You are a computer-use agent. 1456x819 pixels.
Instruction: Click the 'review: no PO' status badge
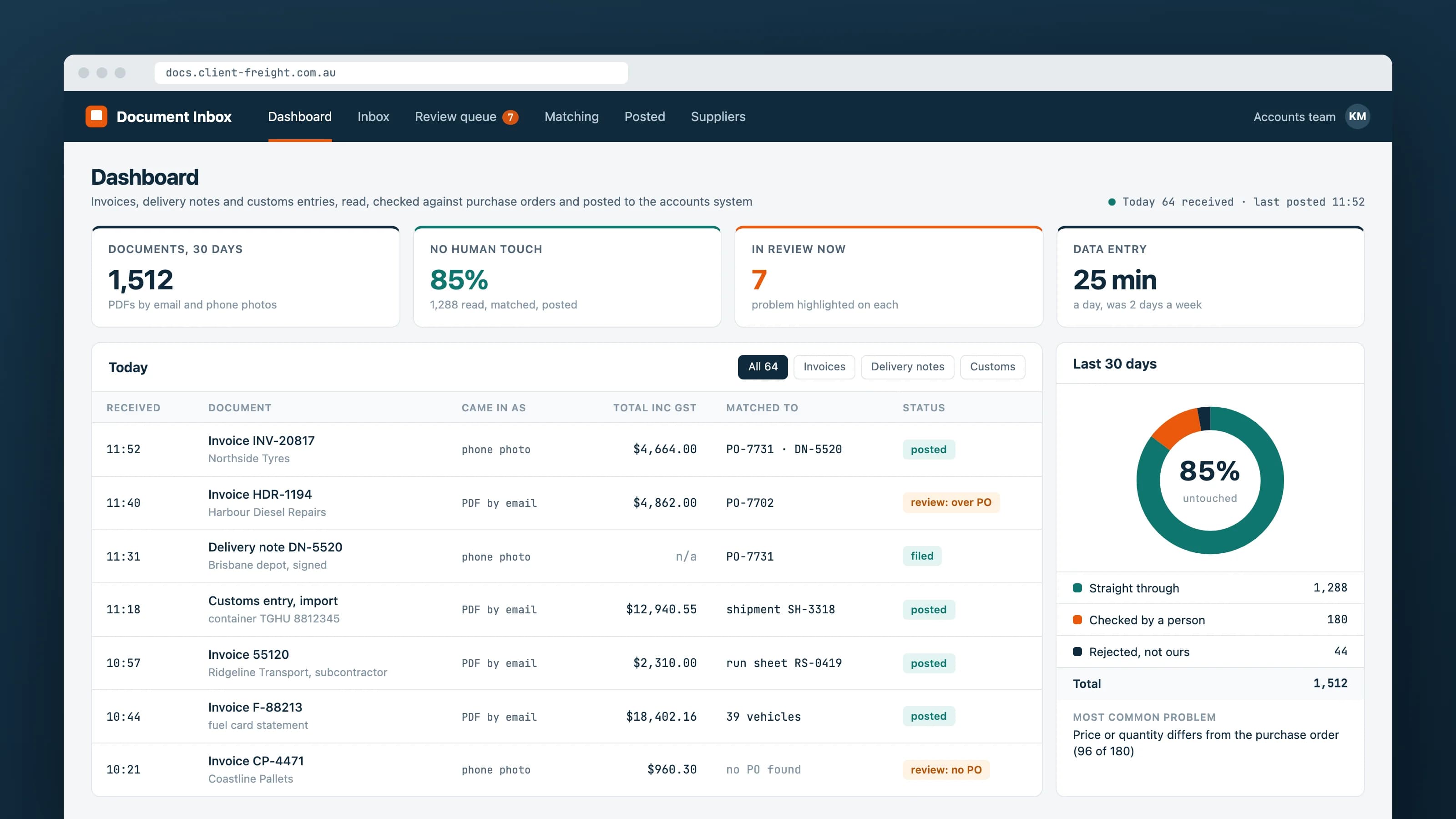(x=945, y=770)
